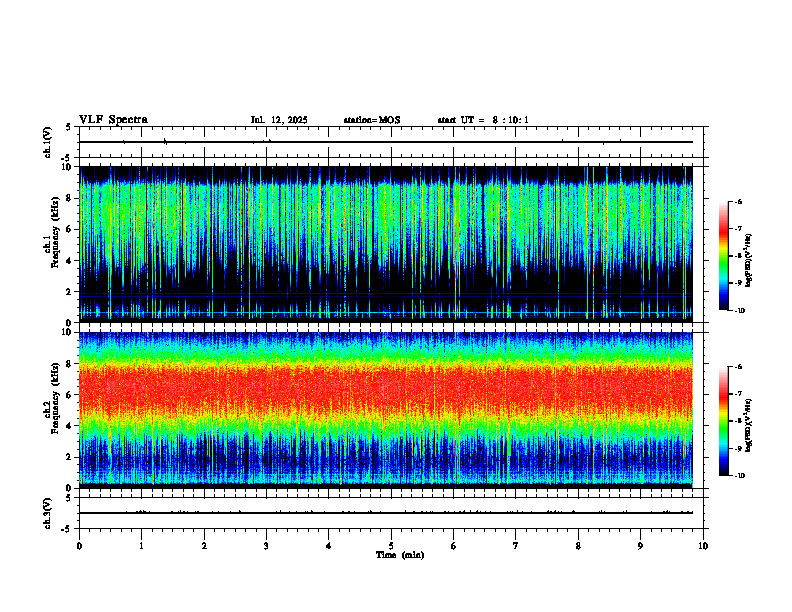
Task: Click the ch.2 color bar unit label
Action: point(749,426)
